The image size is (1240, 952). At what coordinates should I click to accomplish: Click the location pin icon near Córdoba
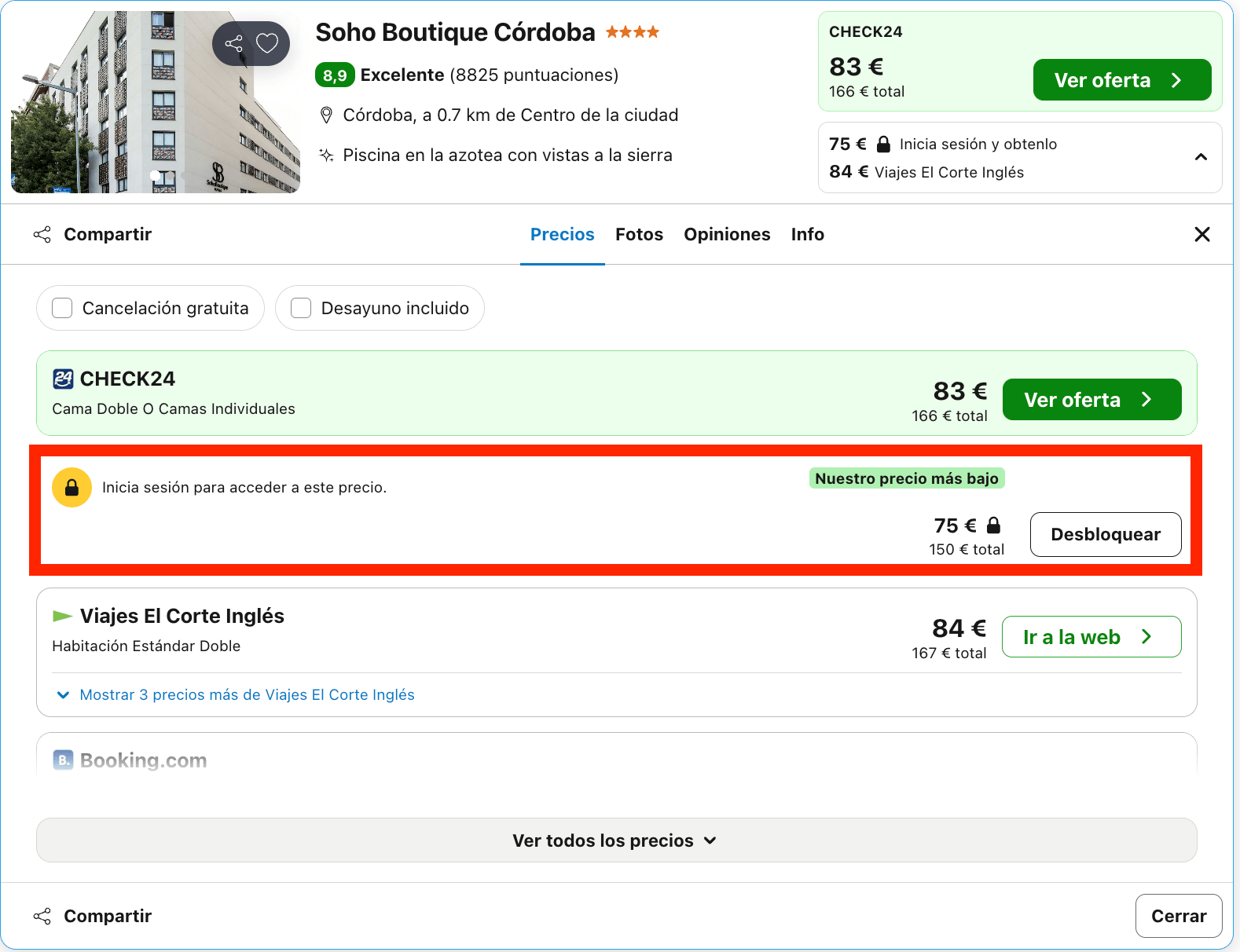click(326, 115)
